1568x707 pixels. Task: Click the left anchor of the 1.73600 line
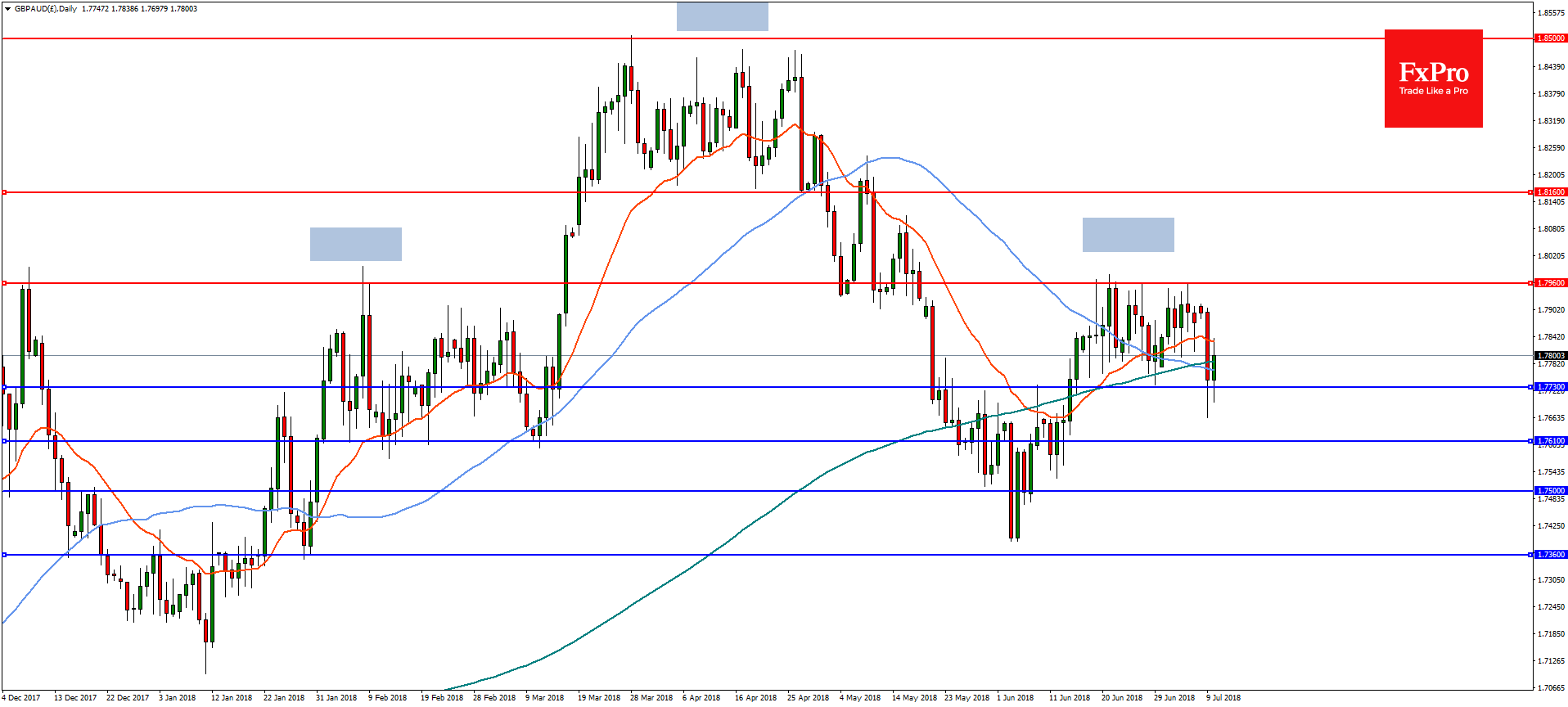click(5, 555)
